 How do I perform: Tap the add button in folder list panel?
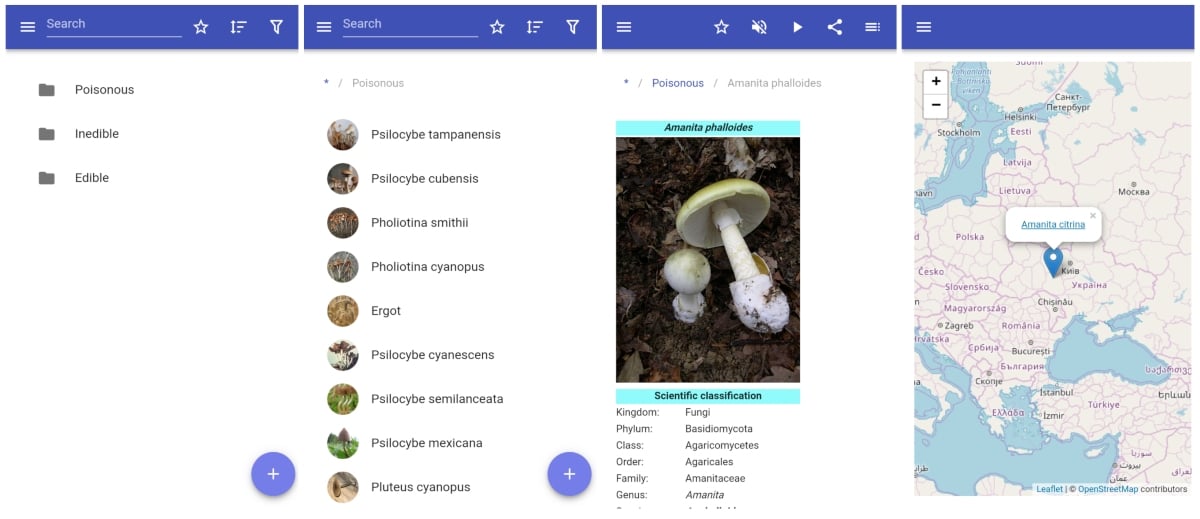click(x=273, y=474)
